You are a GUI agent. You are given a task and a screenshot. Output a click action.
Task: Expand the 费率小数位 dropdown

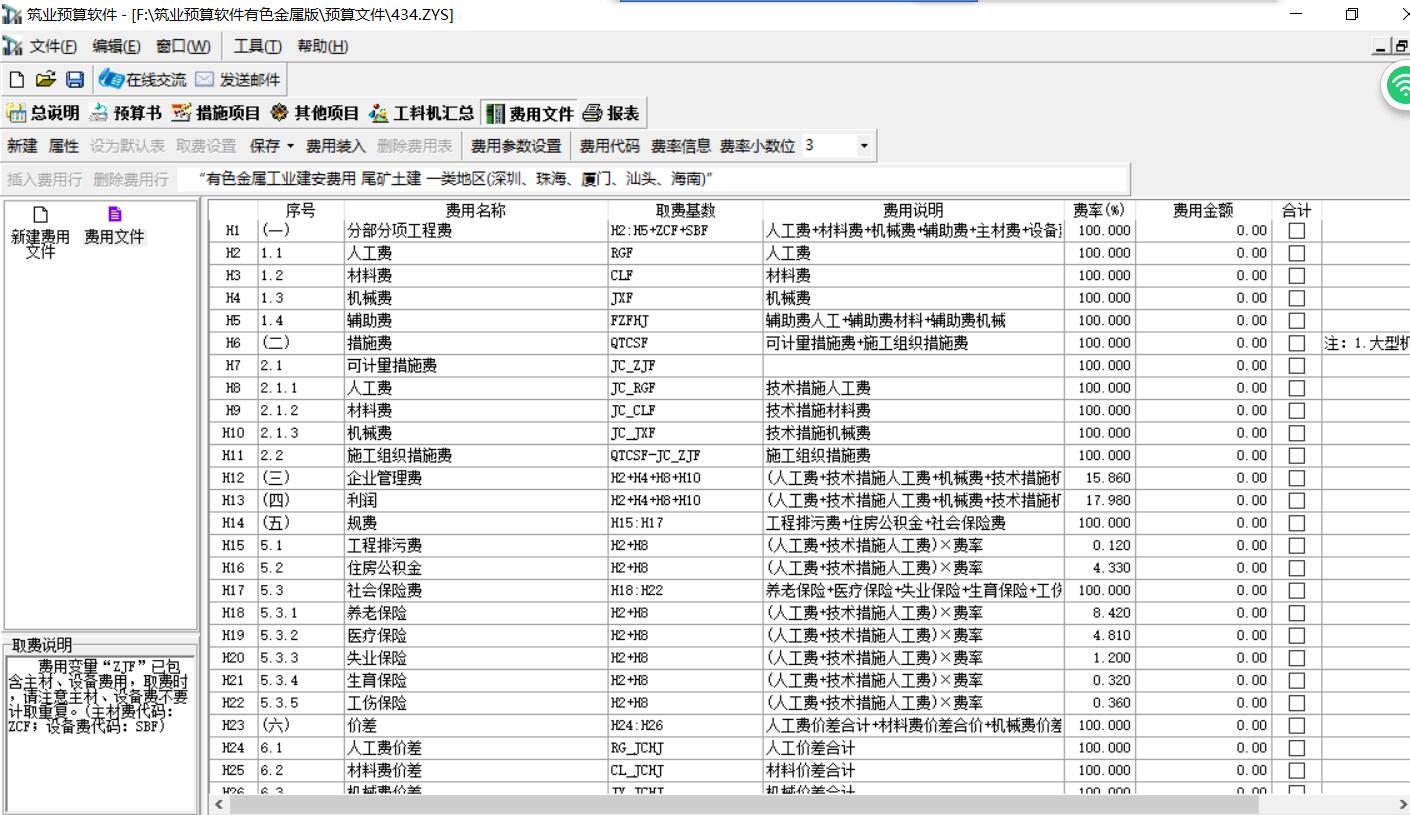pos(865,146)
